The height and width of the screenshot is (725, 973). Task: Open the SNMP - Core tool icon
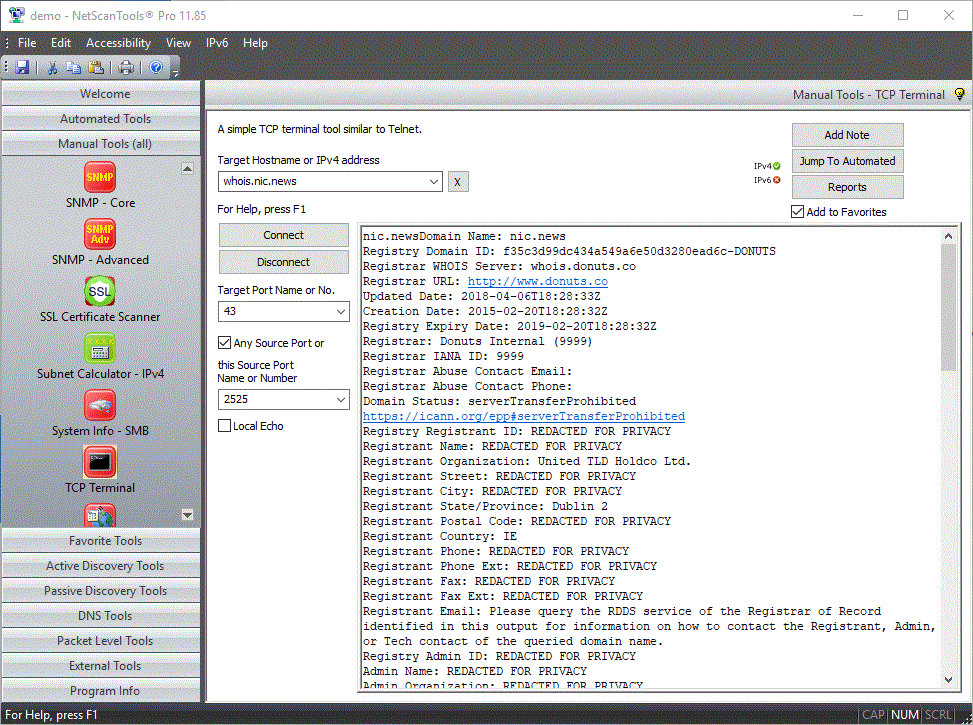click(x=100, y=178)
